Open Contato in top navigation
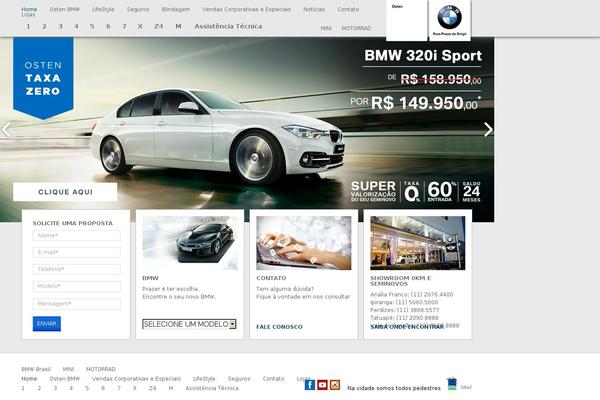Image resolution: width=600 pixels, height=400 pixels. (x=348, y=9)
